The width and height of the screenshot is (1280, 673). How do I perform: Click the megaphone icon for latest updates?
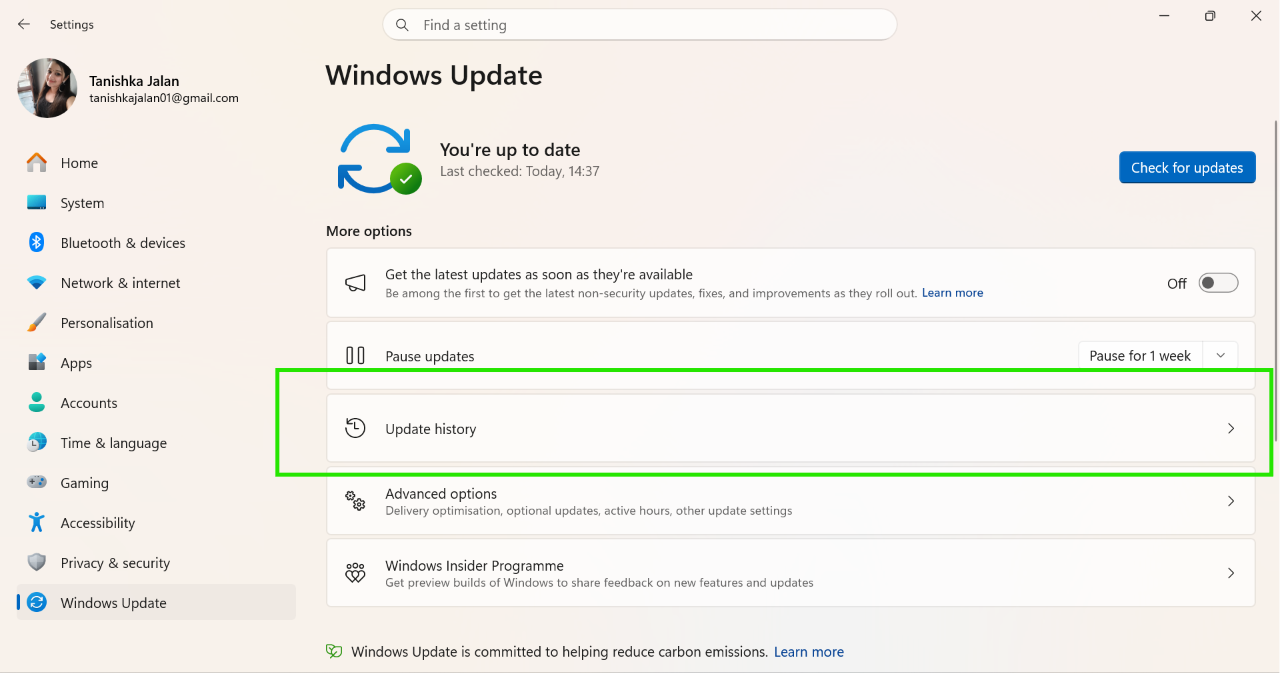click(x=355, y=283)
